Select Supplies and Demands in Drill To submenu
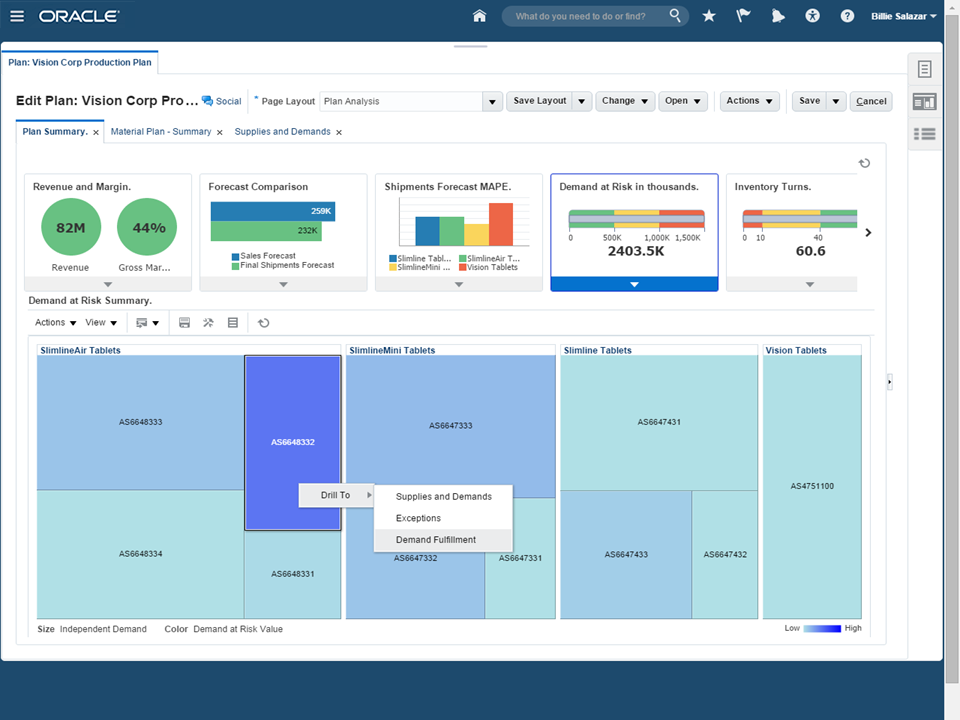This screenshot has height=720, width=960. pos(443,497)
